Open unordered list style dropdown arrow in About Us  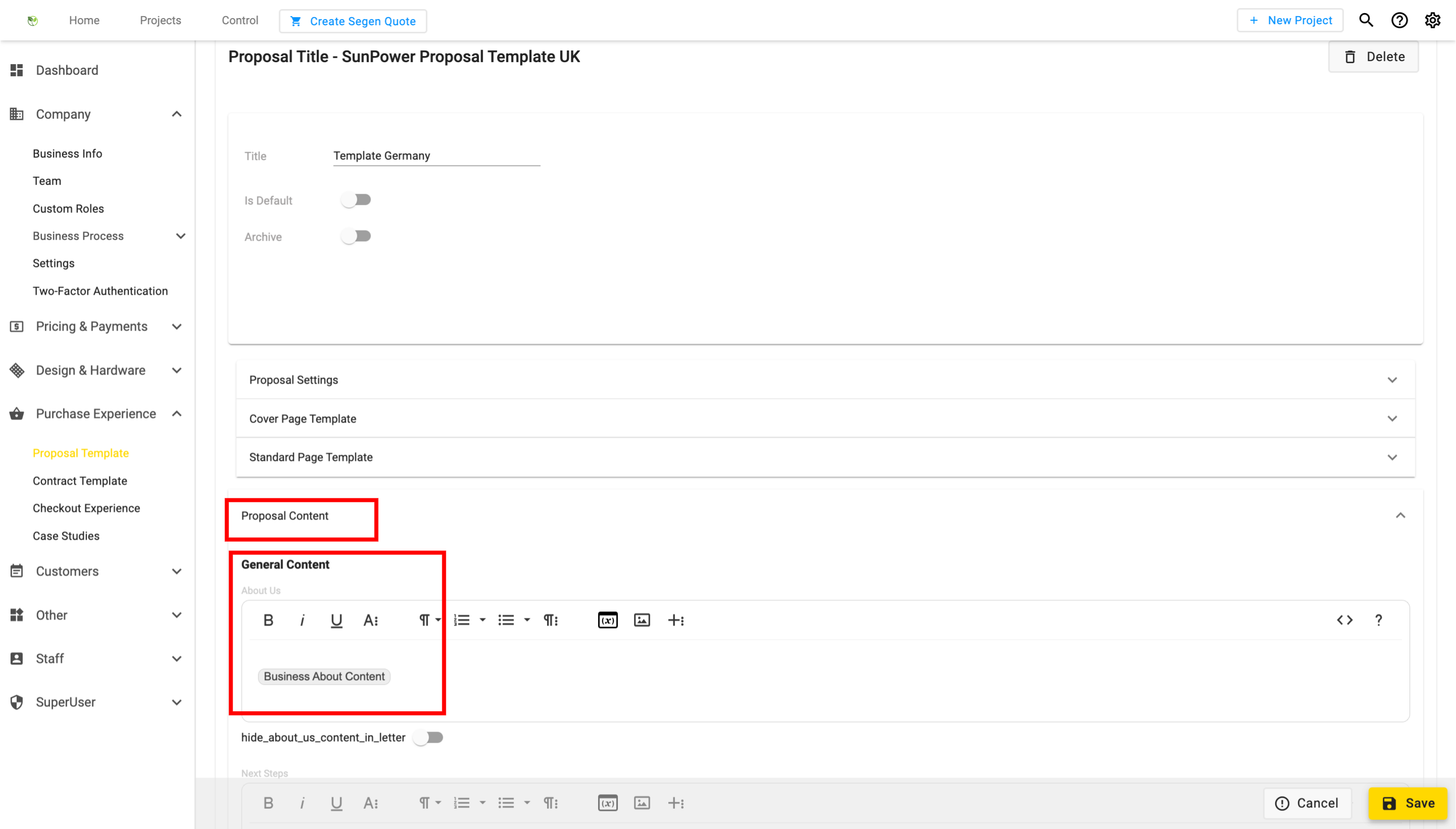[x=527, y=620]
